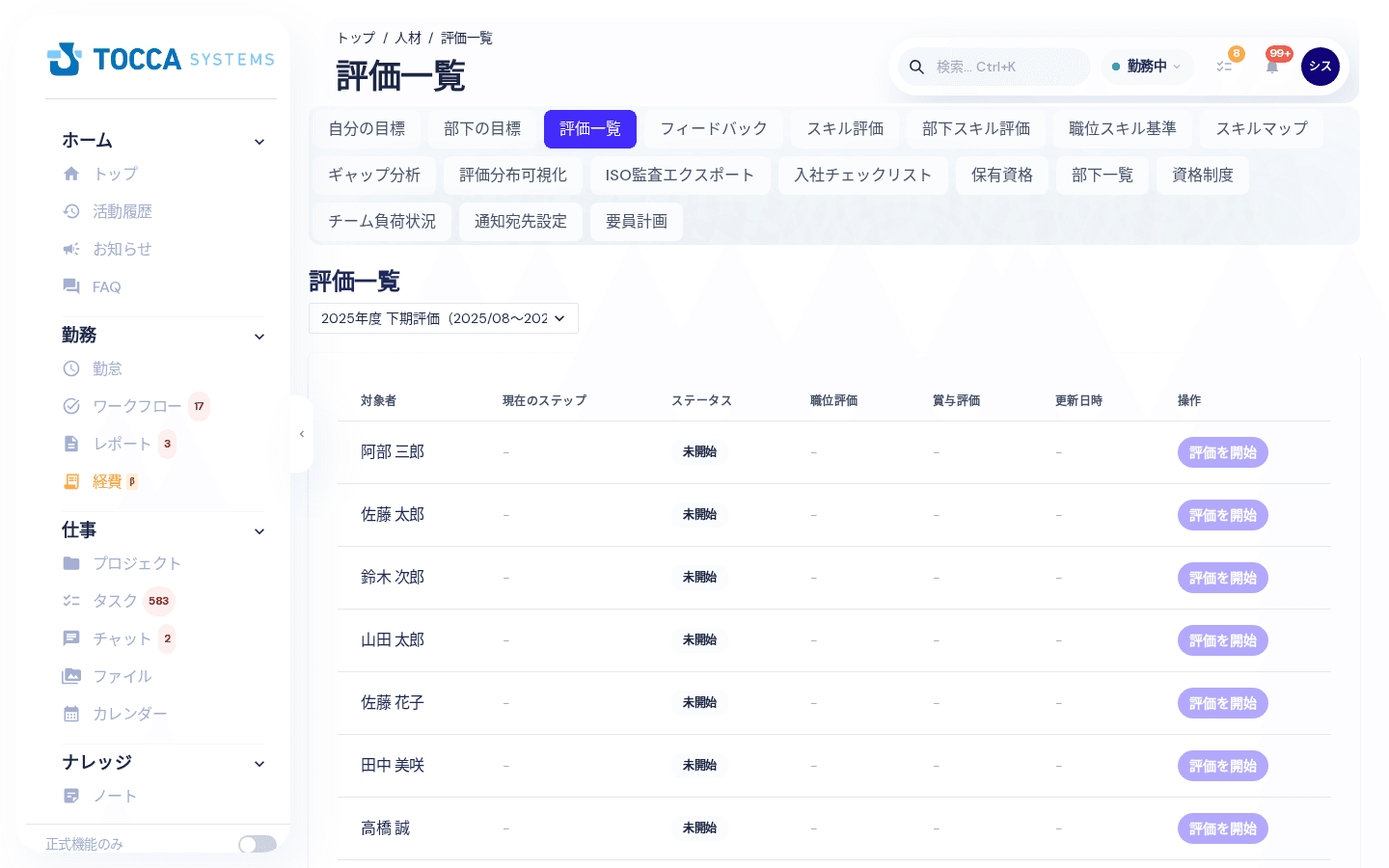Click the レポート document icon

click(71, 444)
